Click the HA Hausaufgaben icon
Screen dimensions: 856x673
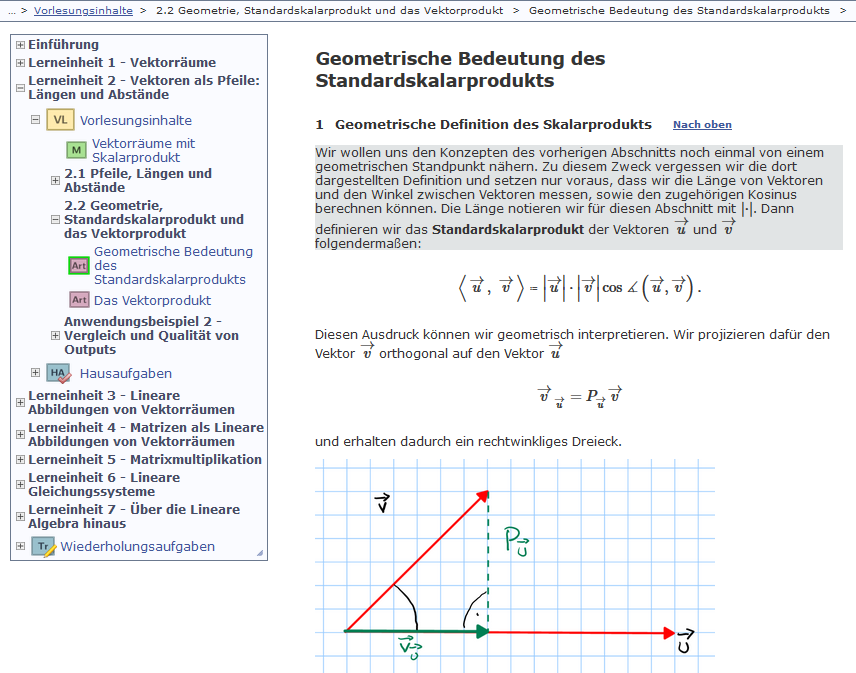pos(60,374)
